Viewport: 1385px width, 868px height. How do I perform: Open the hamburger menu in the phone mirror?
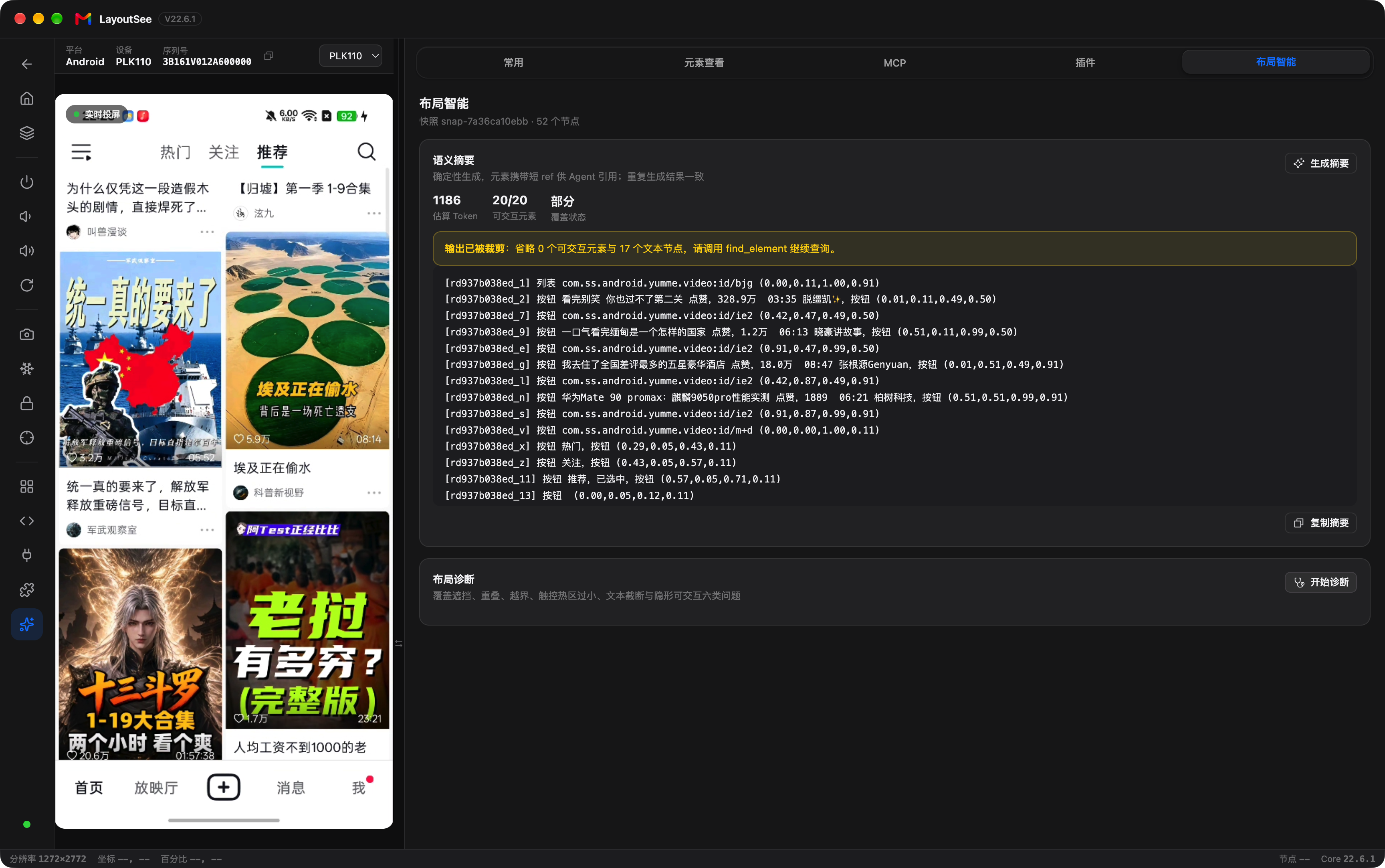pyautogui.click(x=81, y=151)
